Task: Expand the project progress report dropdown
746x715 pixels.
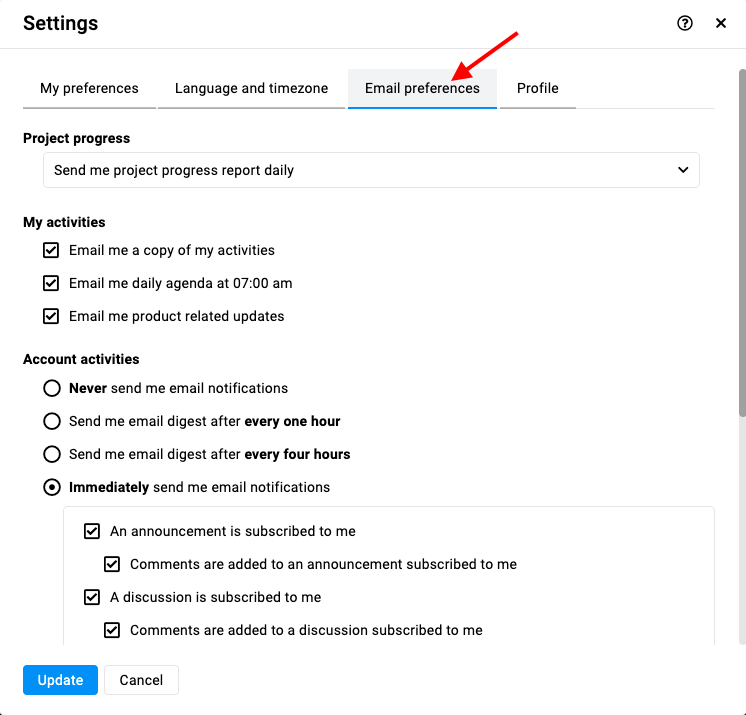Action: click(371, 170)
